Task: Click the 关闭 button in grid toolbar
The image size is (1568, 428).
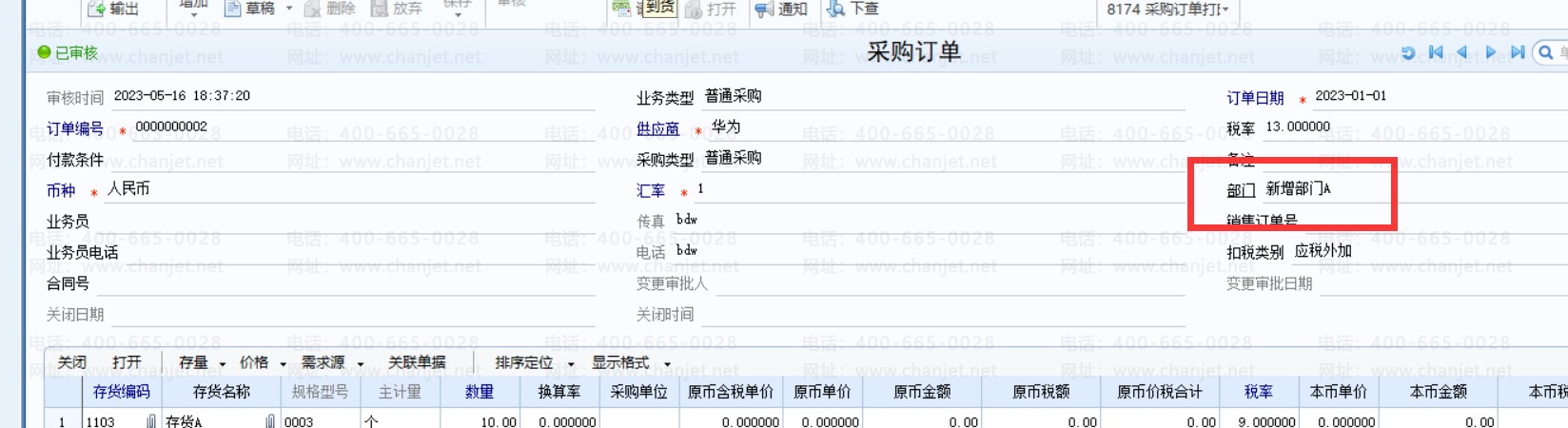Action: (x=71, y=362)
